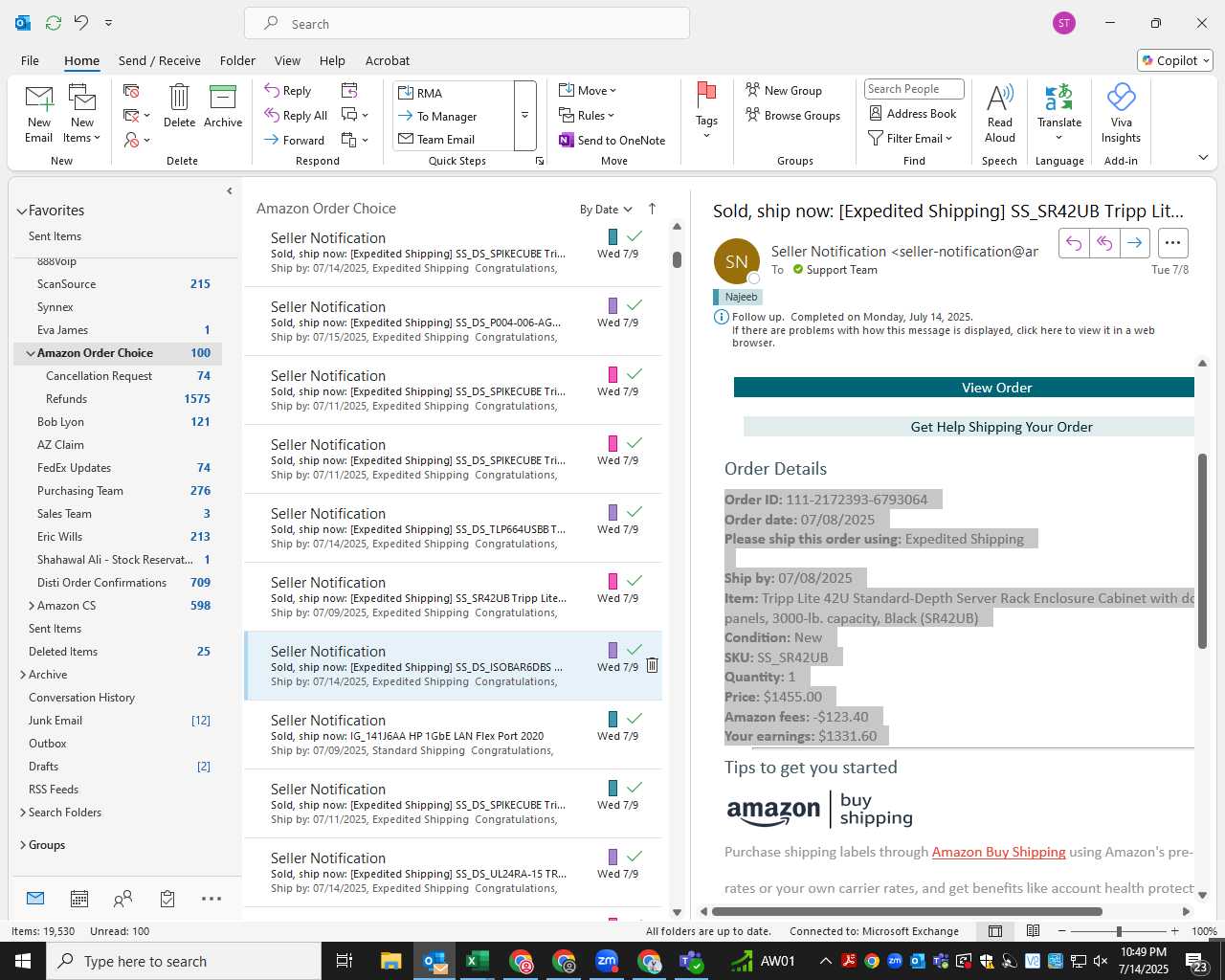Undo the last action from title bar

[81, 23]
